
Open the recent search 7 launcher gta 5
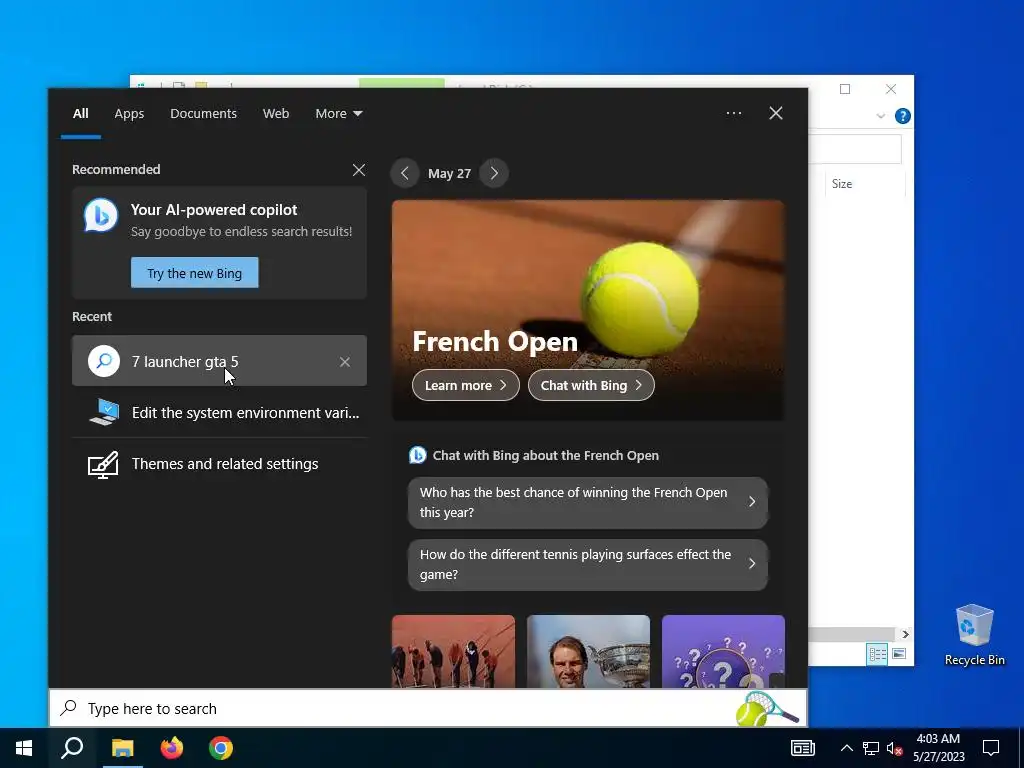(x=219, y=360)
